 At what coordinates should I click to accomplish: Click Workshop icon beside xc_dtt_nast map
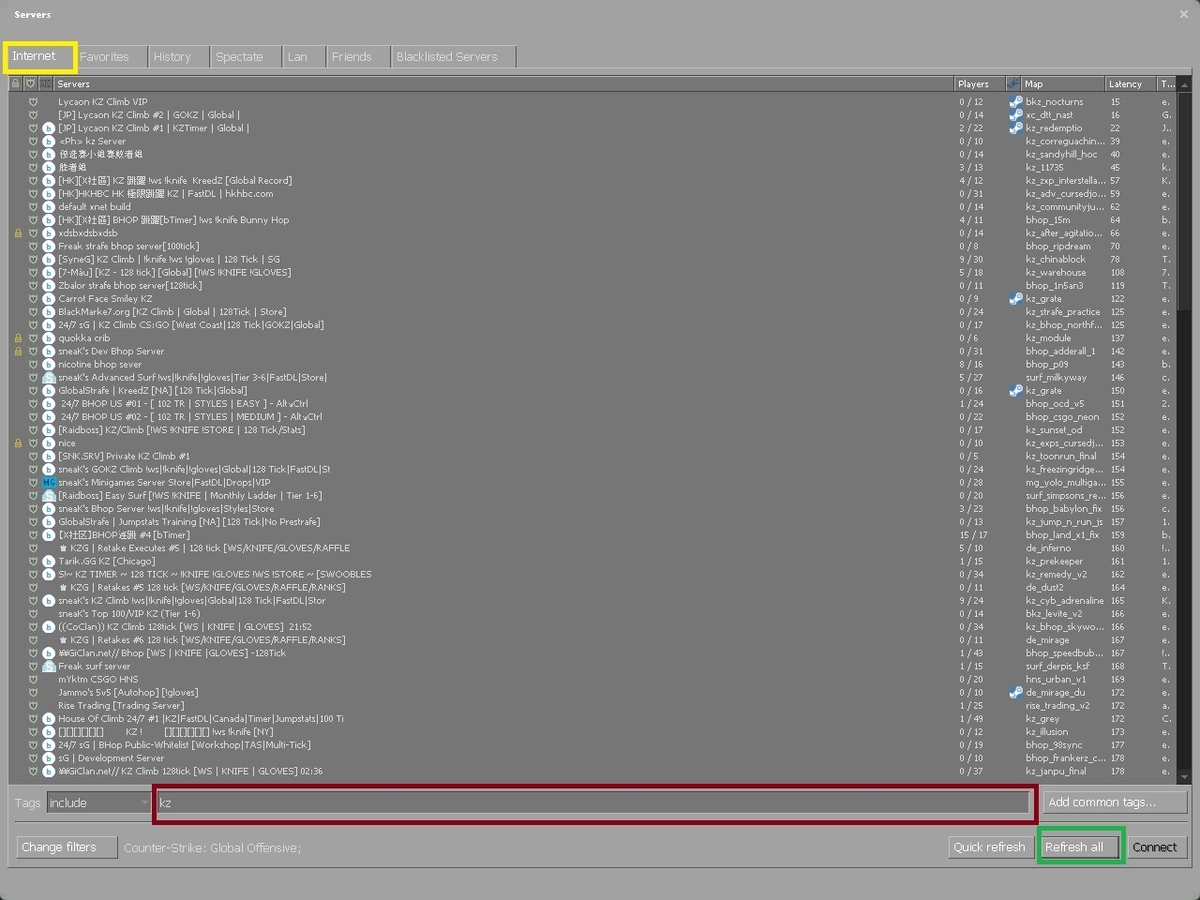click(x=1015, y=115)
